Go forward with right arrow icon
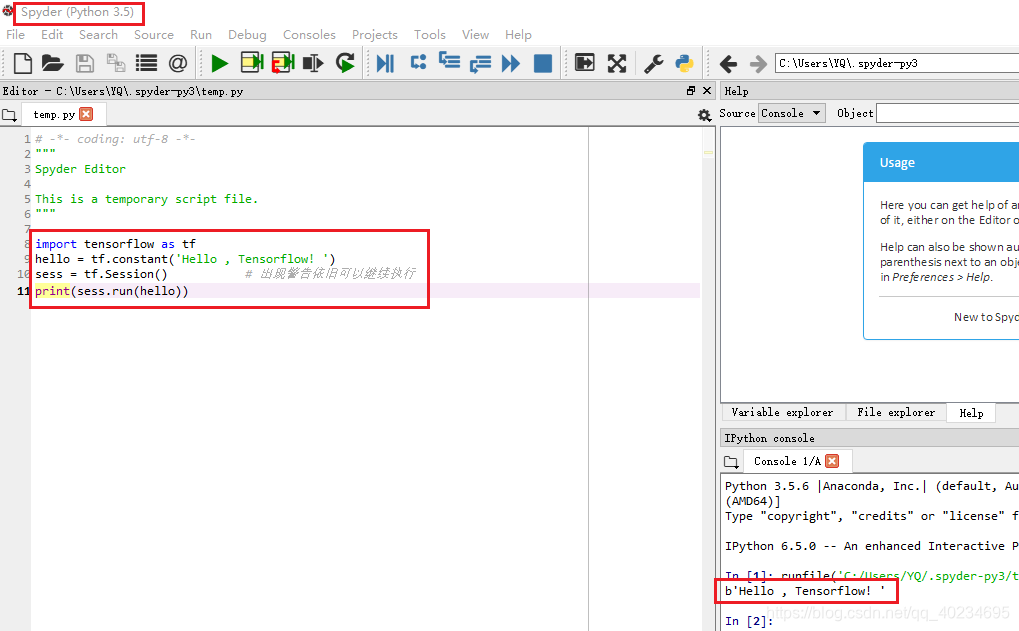The height and width of the screenshot is (631, 1019). tap(758, 64)
